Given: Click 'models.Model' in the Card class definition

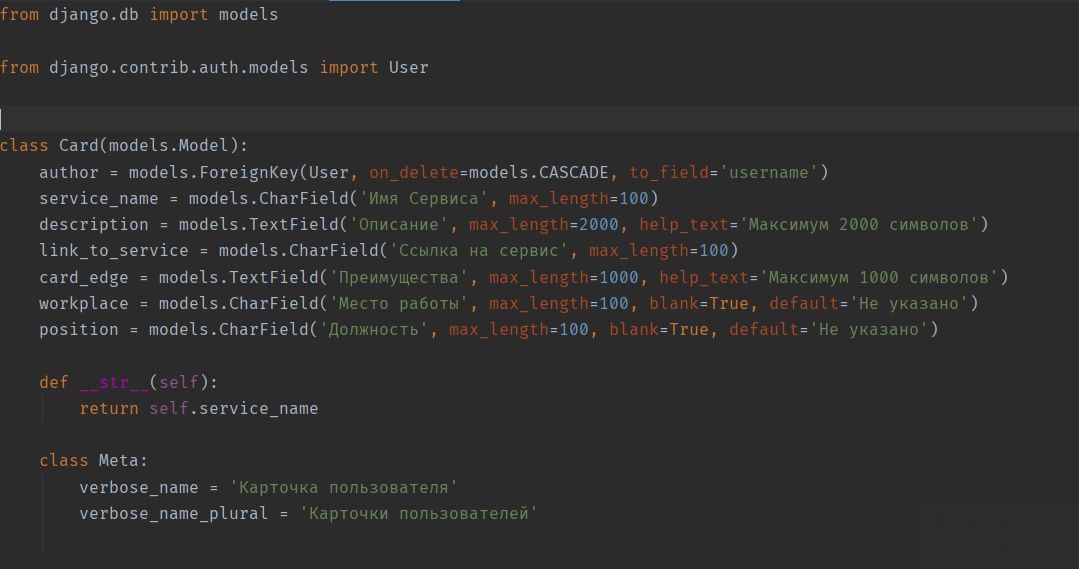Looking at the screenshot, I should point(169,146).
